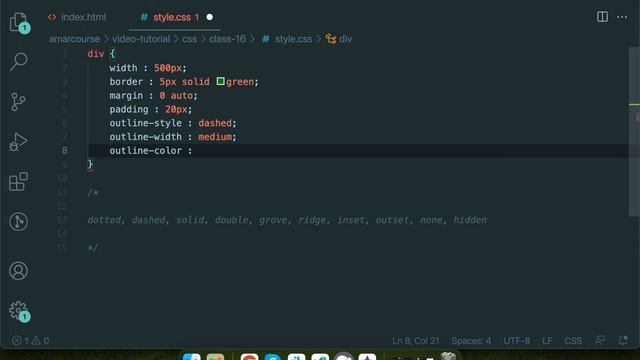The width and height of the screenshot is (640, 360).
Task: Change language mode via CSS
Action: point(573,340)
